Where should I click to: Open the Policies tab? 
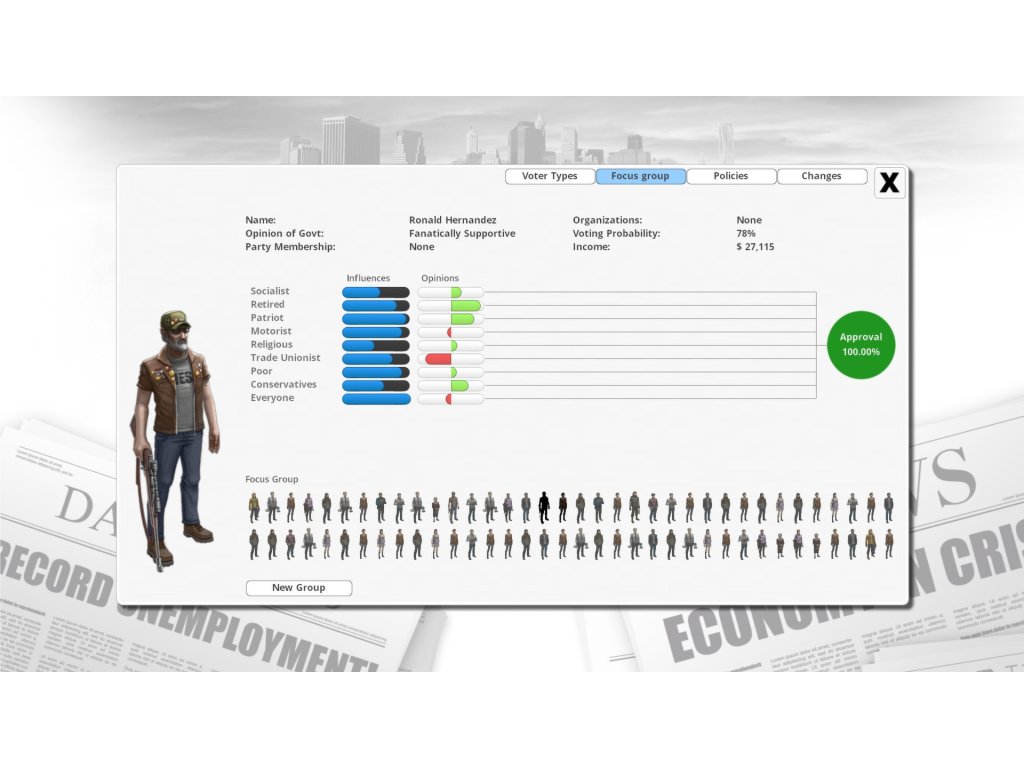click(731, 176)
